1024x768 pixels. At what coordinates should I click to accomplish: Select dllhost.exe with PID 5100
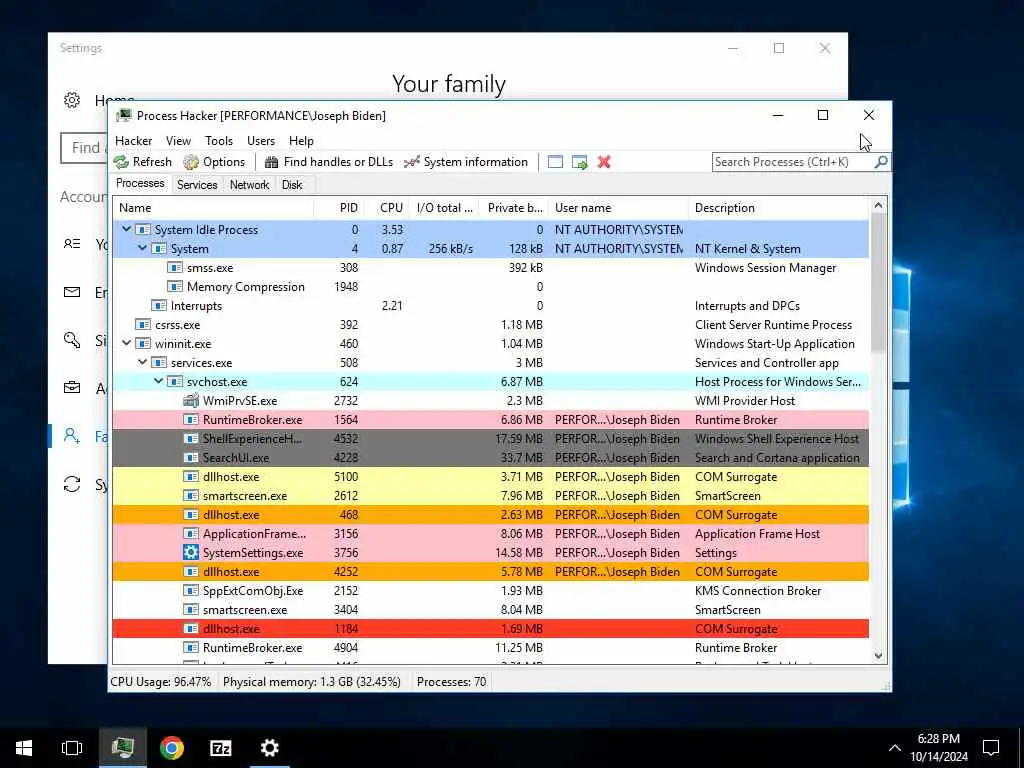coord(490,477)
